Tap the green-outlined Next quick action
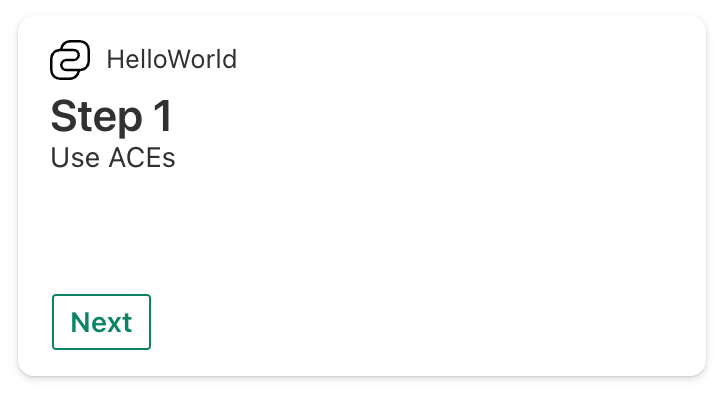Image resolution: width=726 pixels, height=394 pixels. (101, 322)
